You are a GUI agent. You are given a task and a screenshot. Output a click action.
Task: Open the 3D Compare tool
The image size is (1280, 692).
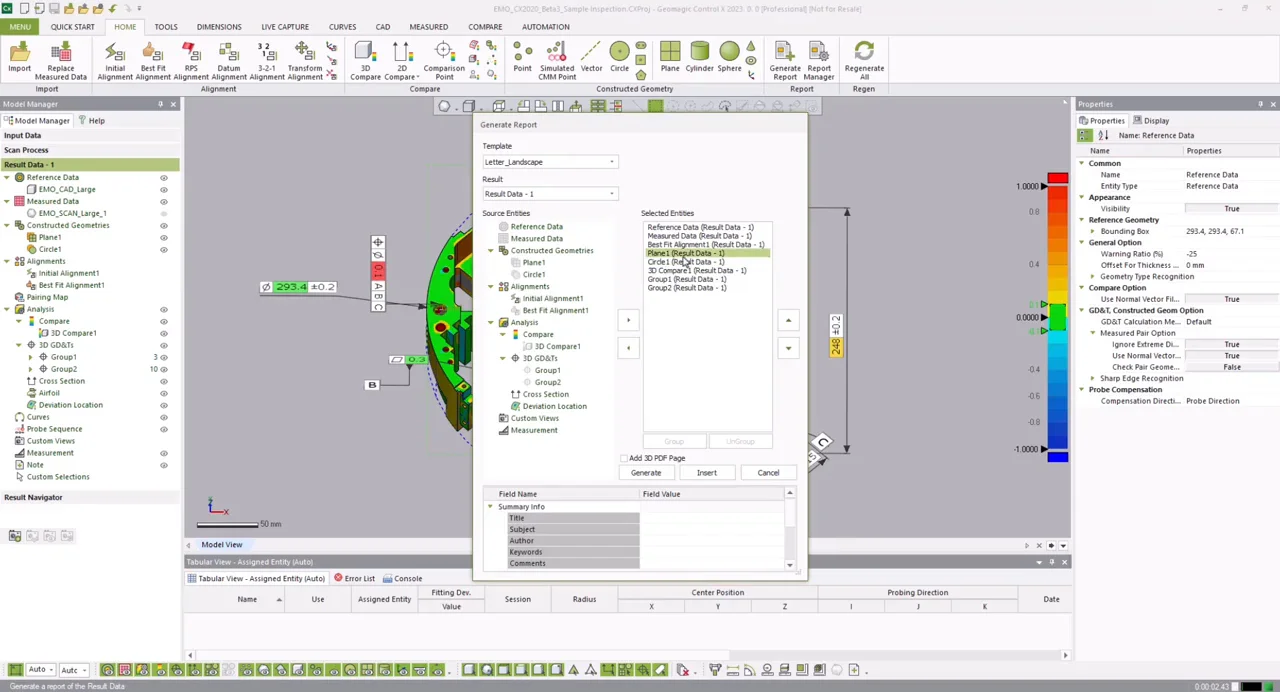(365, 60)
